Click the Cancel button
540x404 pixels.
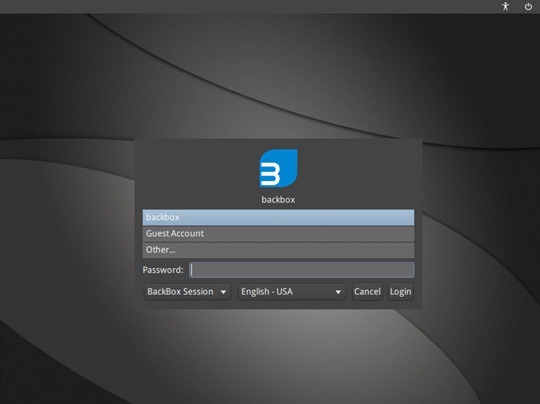coord(367,292)
